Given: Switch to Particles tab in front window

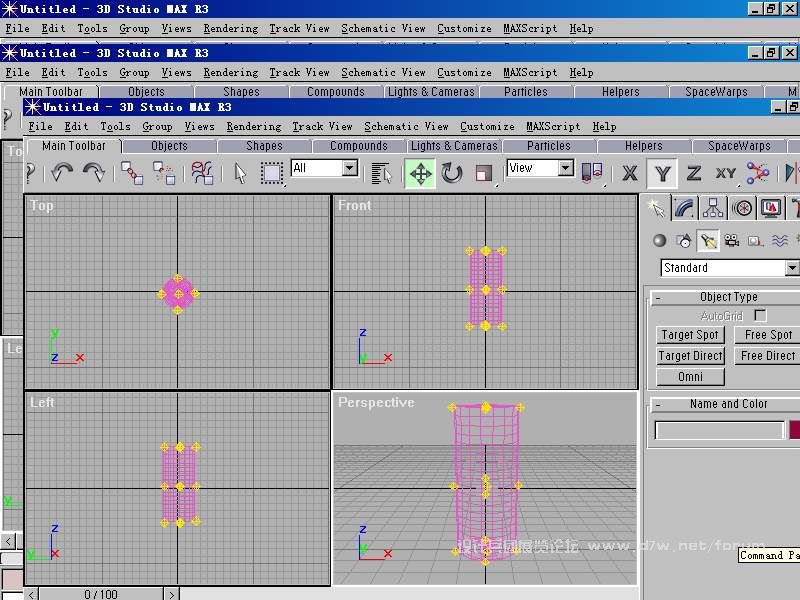Looking at the screenshot, I should click(x=548, y=146).
